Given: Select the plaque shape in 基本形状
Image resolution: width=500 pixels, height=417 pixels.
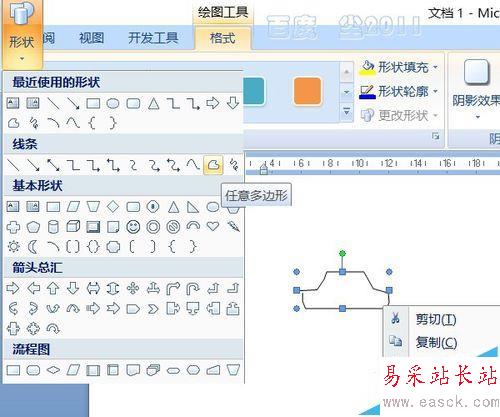Looking at the screenshot, I should point(113,247).
